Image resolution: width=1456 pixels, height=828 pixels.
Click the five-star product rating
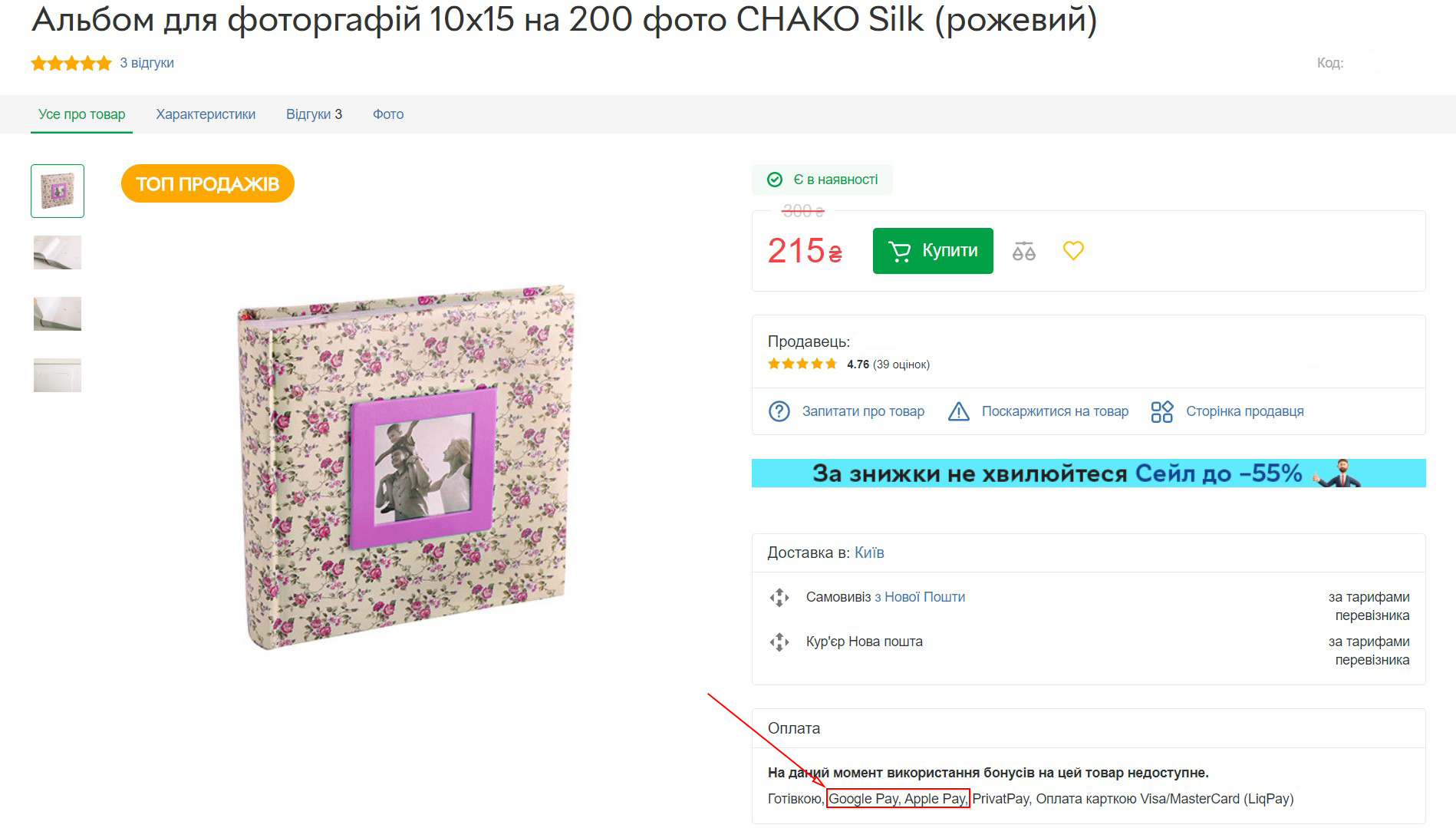click(x=71, y=63)
